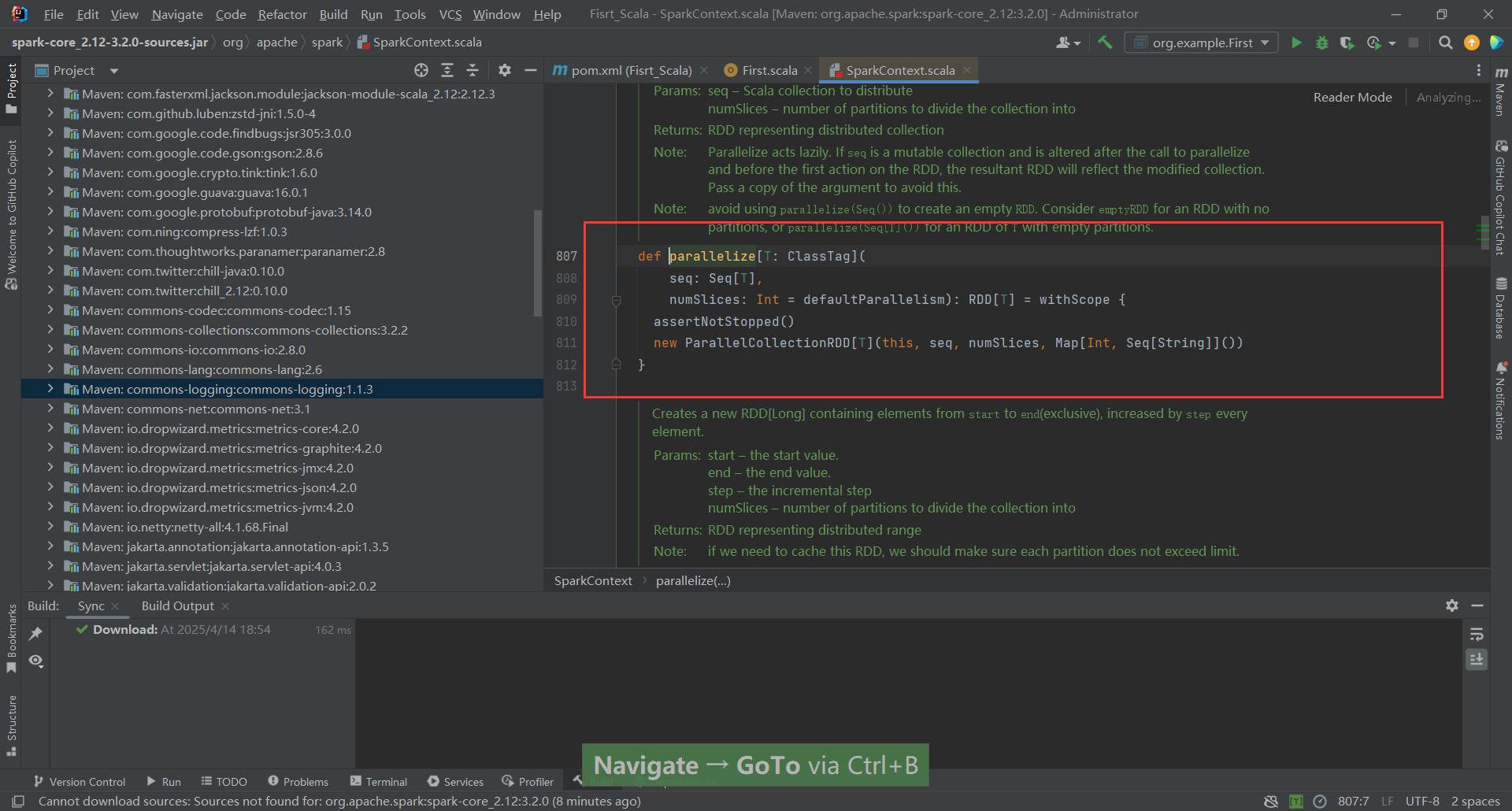This screenshot has height=811, width=1512.
Task: Click editor tabs more options icon
Action: [1479, 70]
